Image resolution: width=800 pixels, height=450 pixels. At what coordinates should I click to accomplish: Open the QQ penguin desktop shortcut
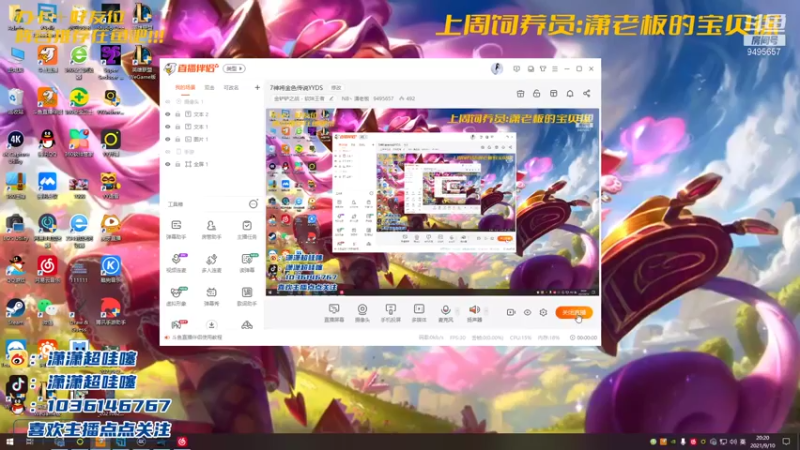point(47,143)
